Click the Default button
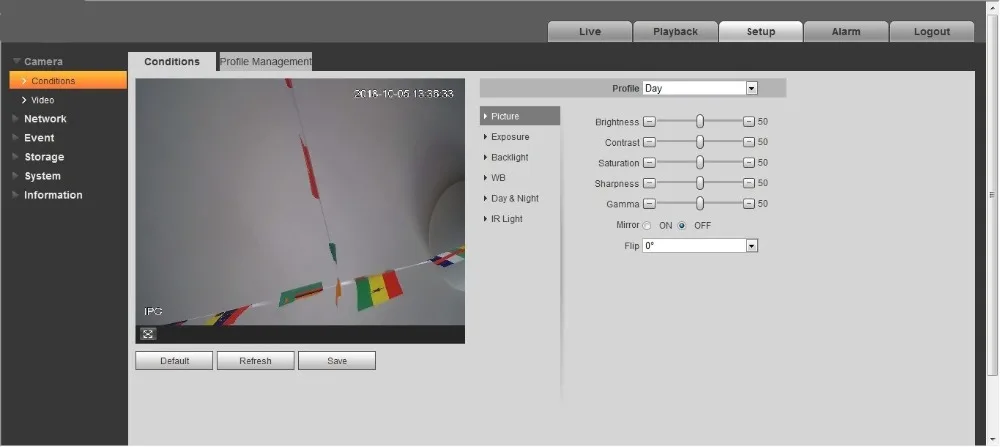 click(174, 361)
